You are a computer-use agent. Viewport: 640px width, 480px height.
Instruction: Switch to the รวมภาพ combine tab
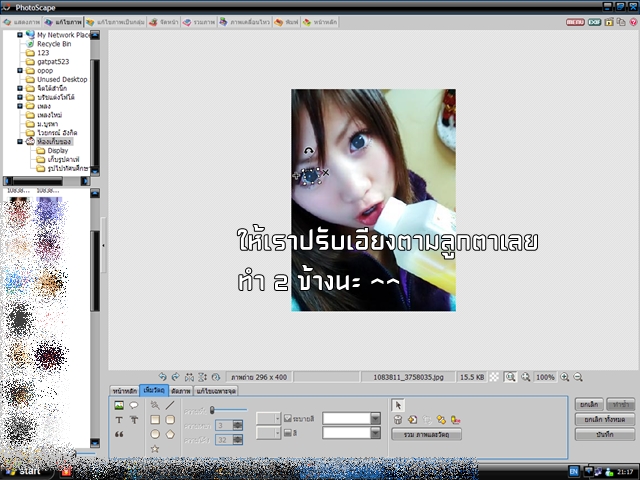click(199, 22)
